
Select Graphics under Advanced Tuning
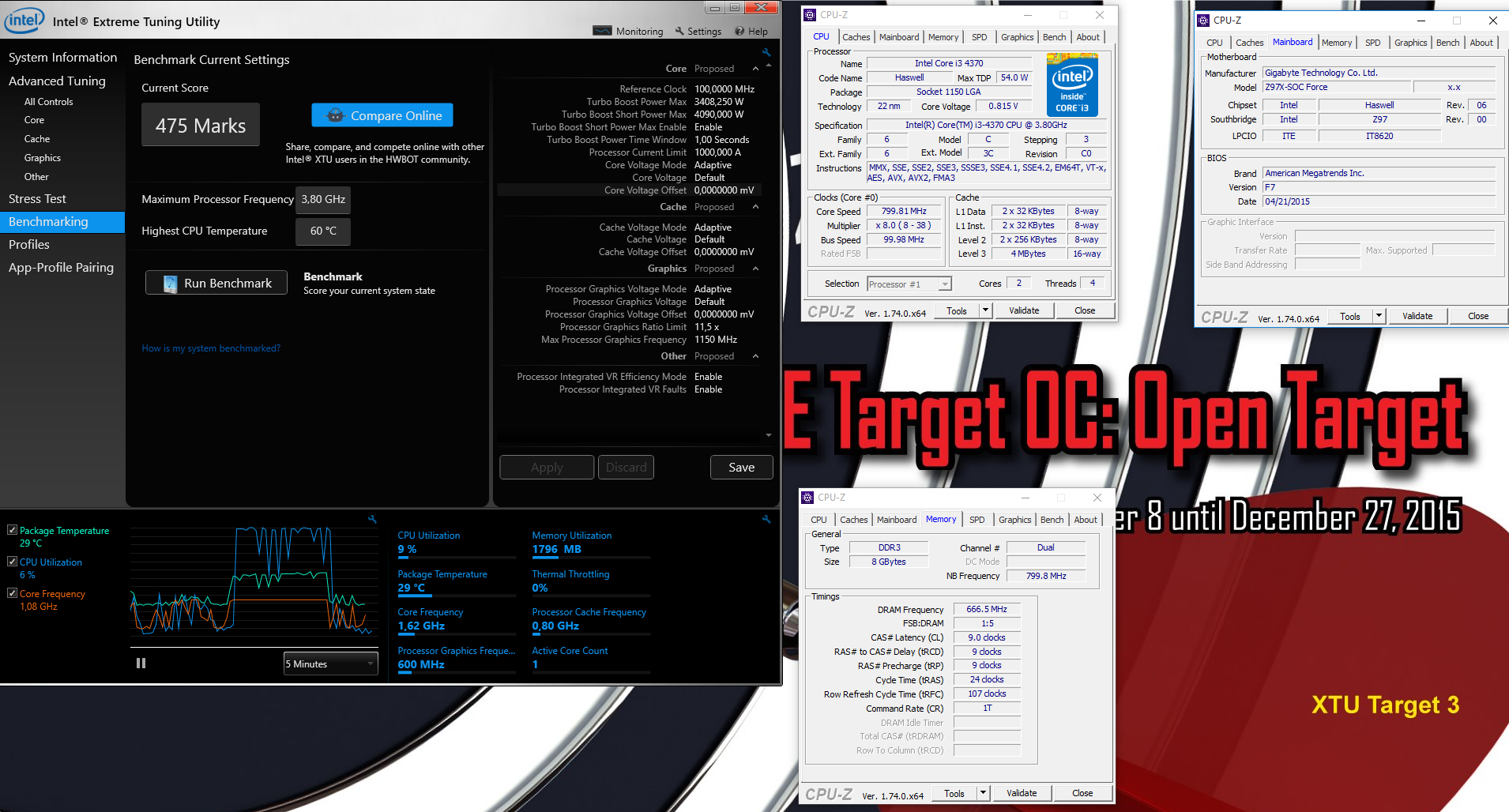click(43, 158)
